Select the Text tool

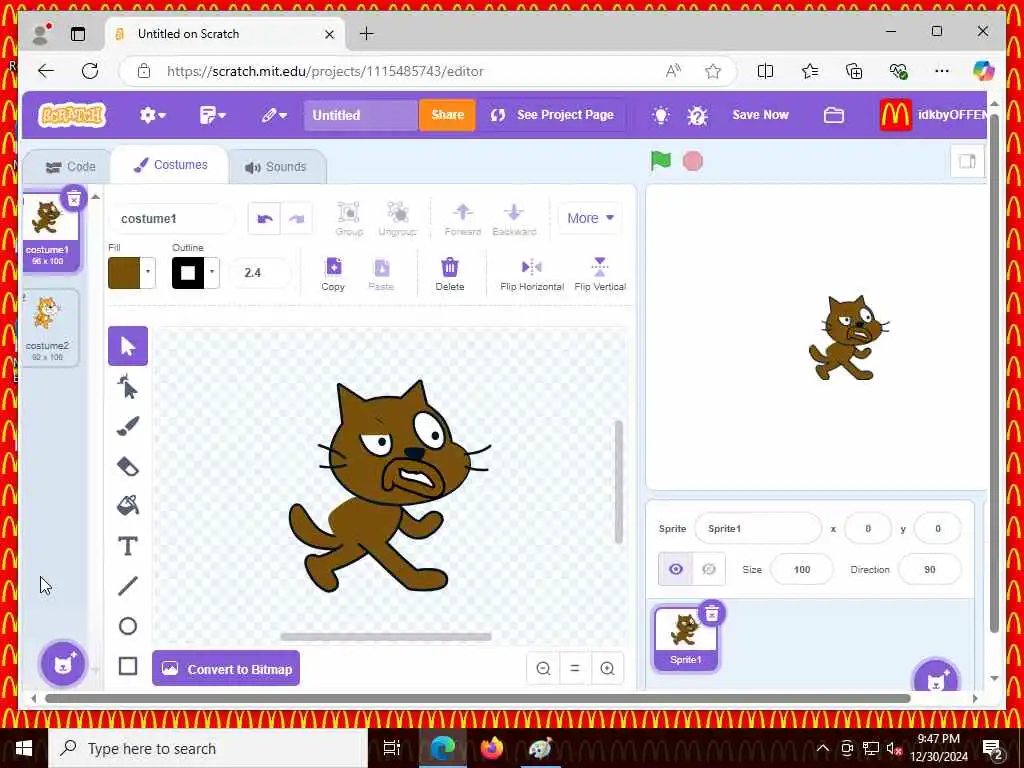(x=127, y=546)
